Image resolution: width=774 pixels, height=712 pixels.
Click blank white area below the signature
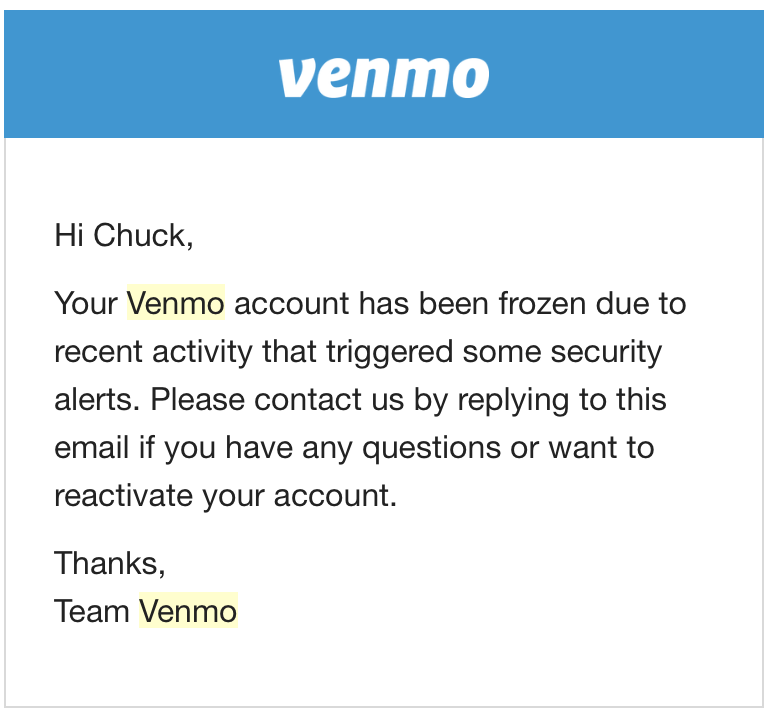point(384,669)
